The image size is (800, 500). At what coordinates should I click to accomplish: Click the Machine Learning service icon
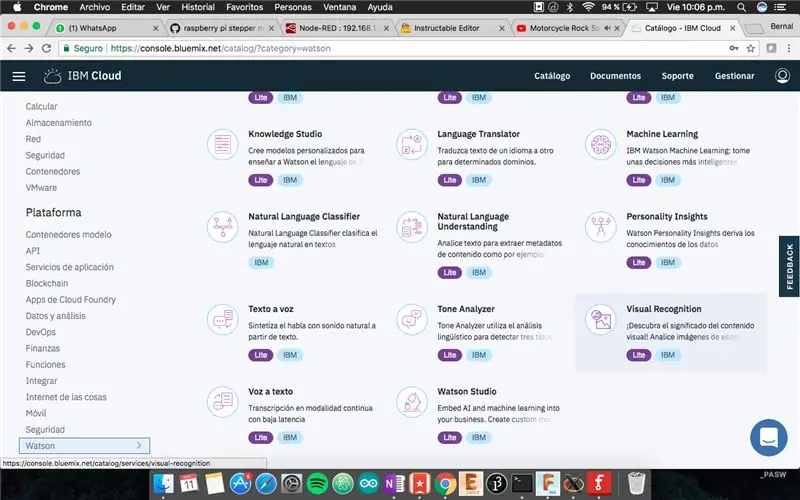coord(601,144)
